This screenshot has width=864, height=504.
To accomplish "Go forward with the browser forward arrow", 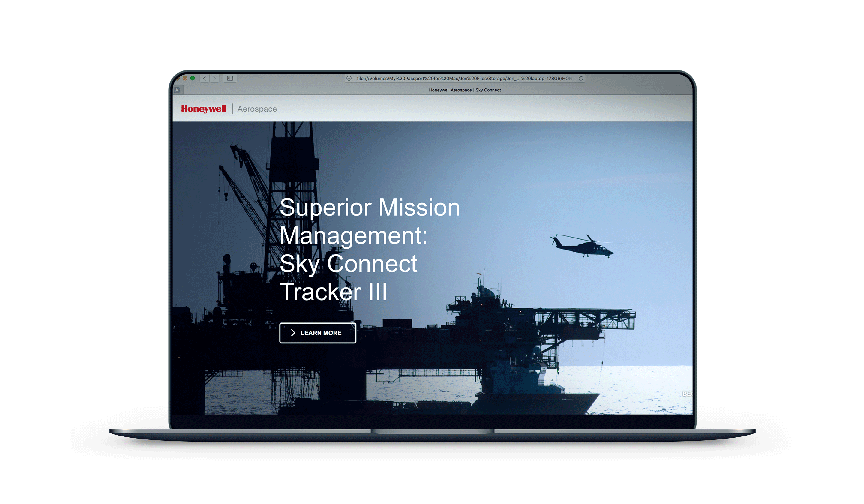I will (215, 78).
